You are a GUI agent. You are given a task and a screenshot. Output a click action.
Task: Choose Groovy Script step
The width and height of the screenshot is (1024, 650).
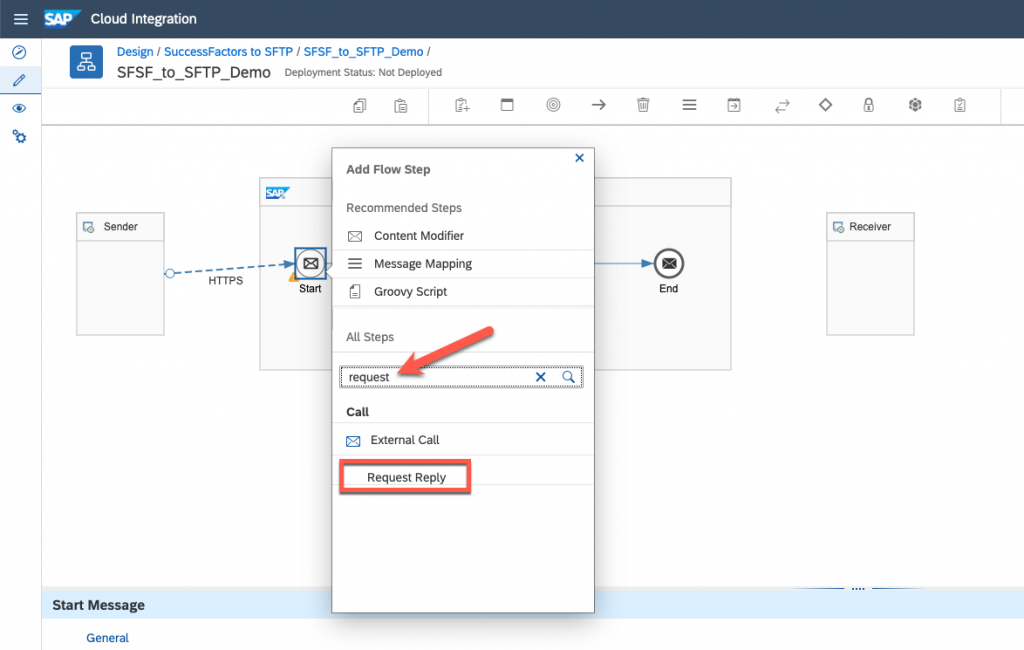462,292
